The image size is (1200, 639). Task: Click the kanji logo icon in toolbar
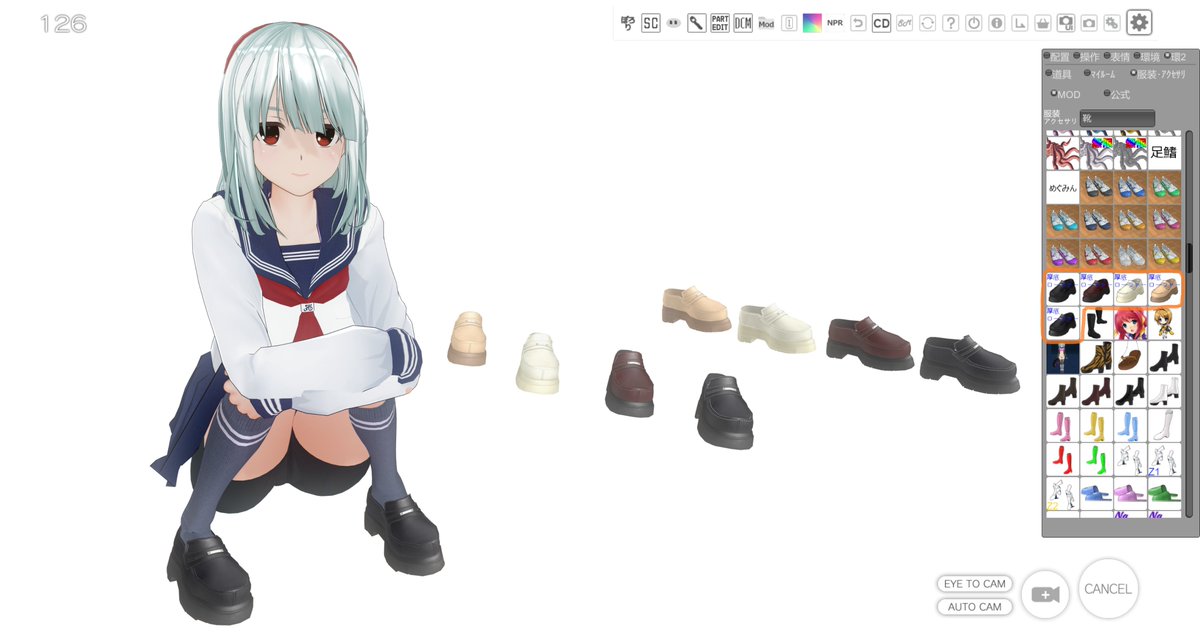pos(628,23)
